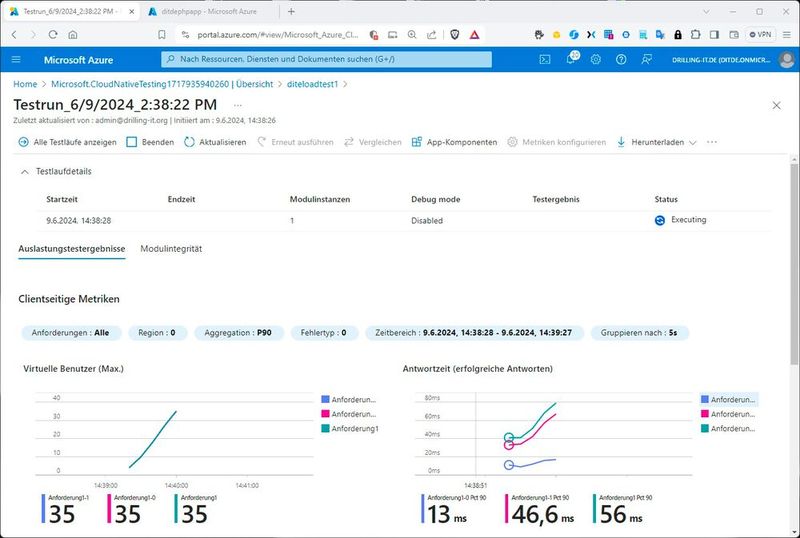The image size is (800, 538).
Task: Open the Region : 0 filter
Action: (157, 333)
